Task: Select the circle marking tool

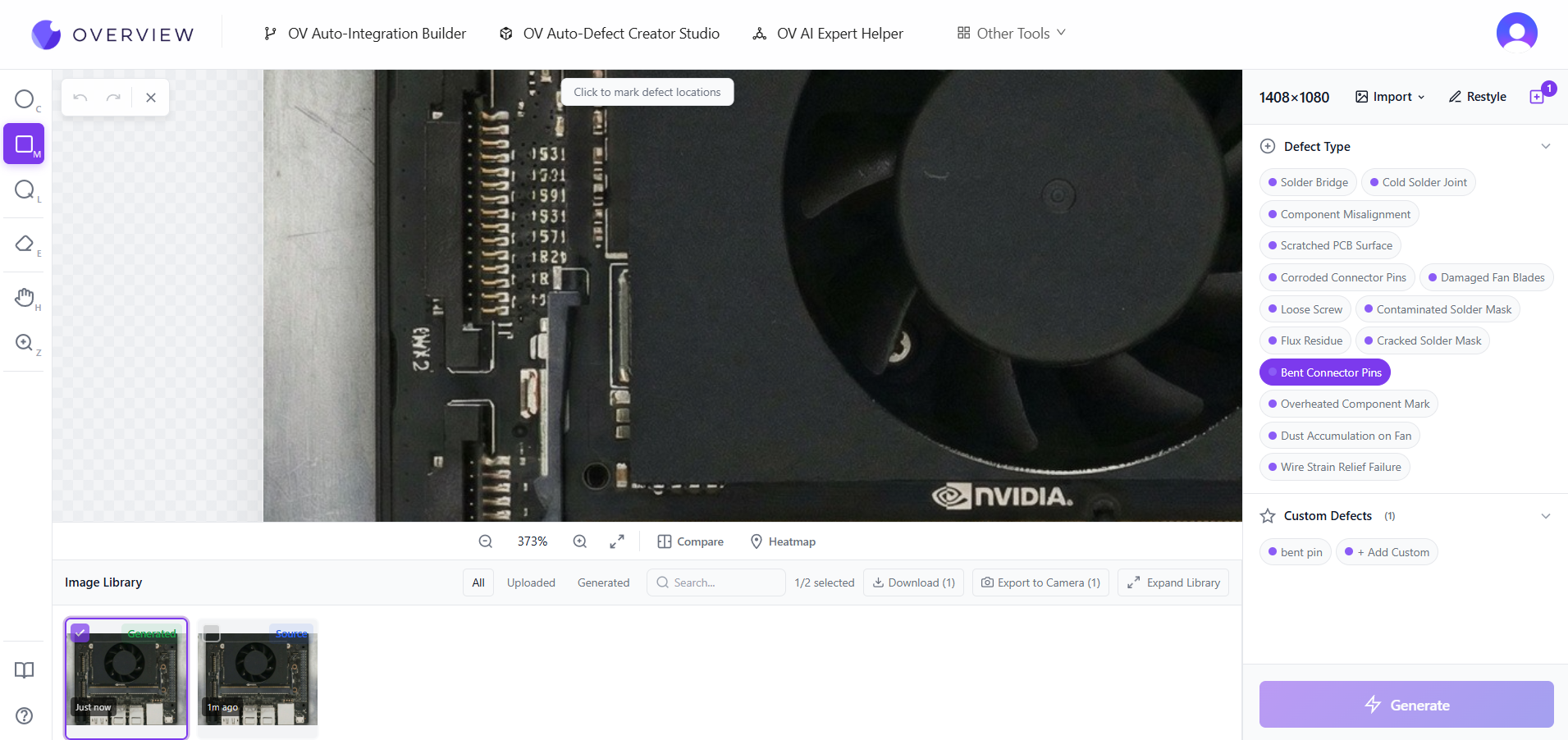Action: click(x=25, y=99)
